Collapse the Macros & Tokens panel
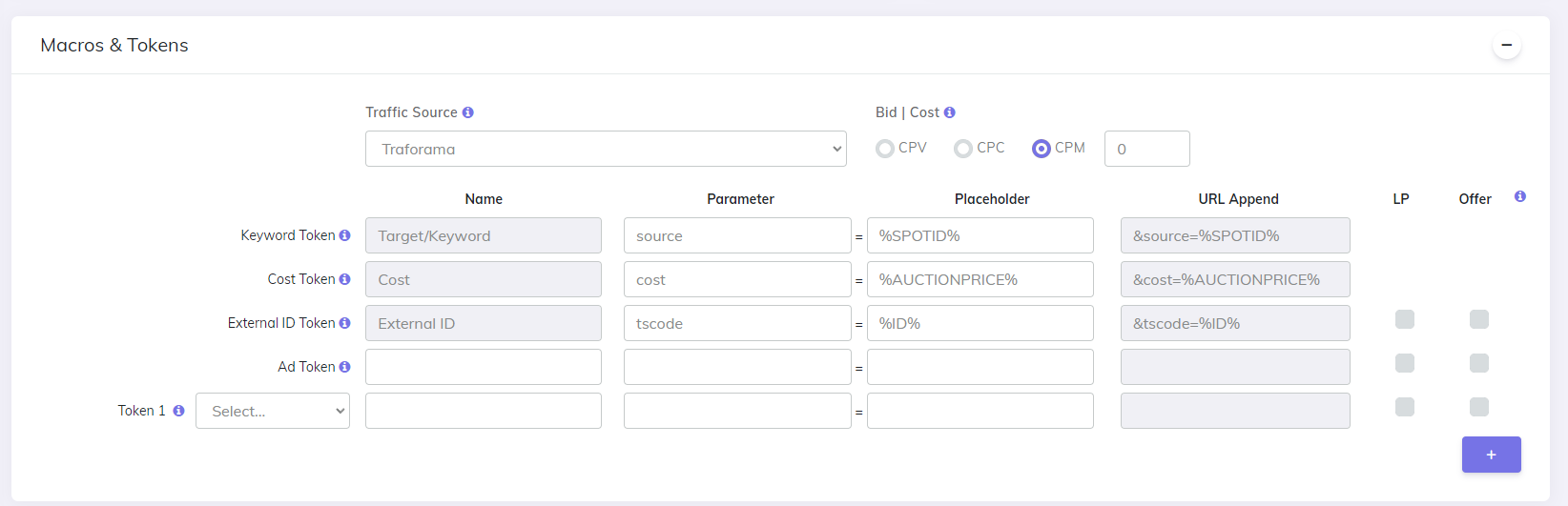 1506,45
